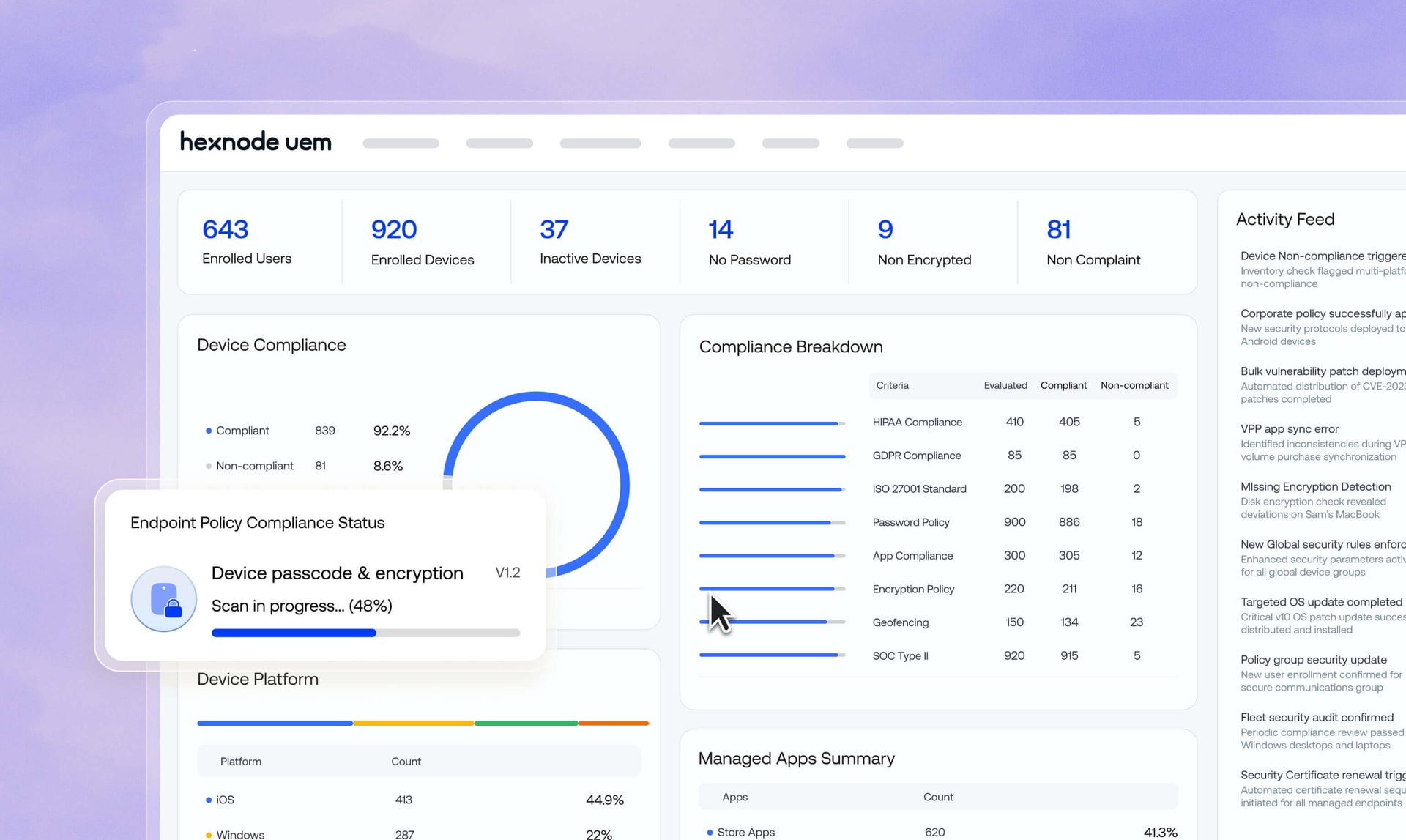This screenshot has height=840, width=1406.
Task: Click the Non-compliant legend entry
Action: point(250,466)
